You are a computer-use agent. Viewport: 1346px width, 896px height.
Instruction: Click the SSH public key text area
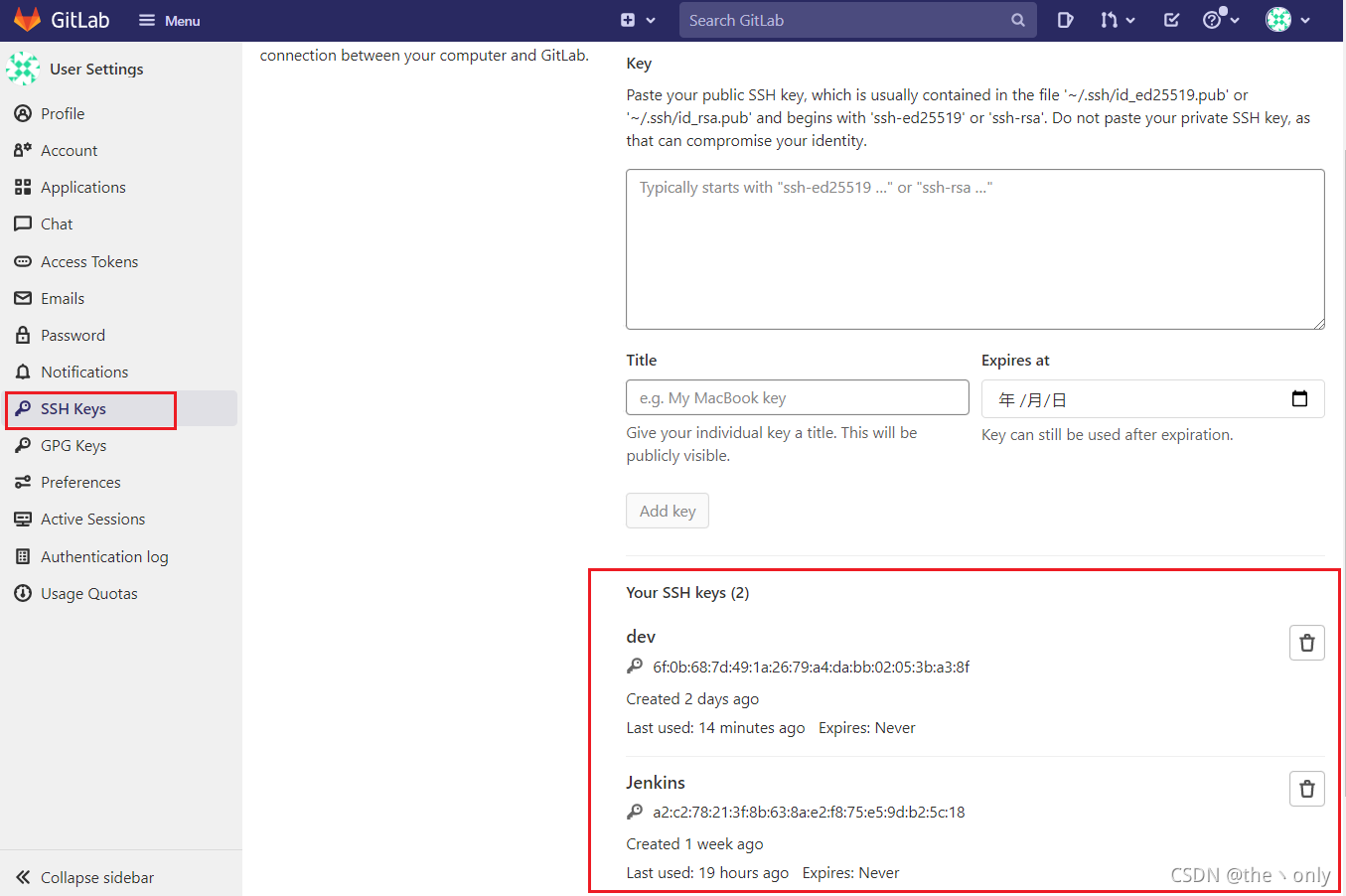point(975,249)
